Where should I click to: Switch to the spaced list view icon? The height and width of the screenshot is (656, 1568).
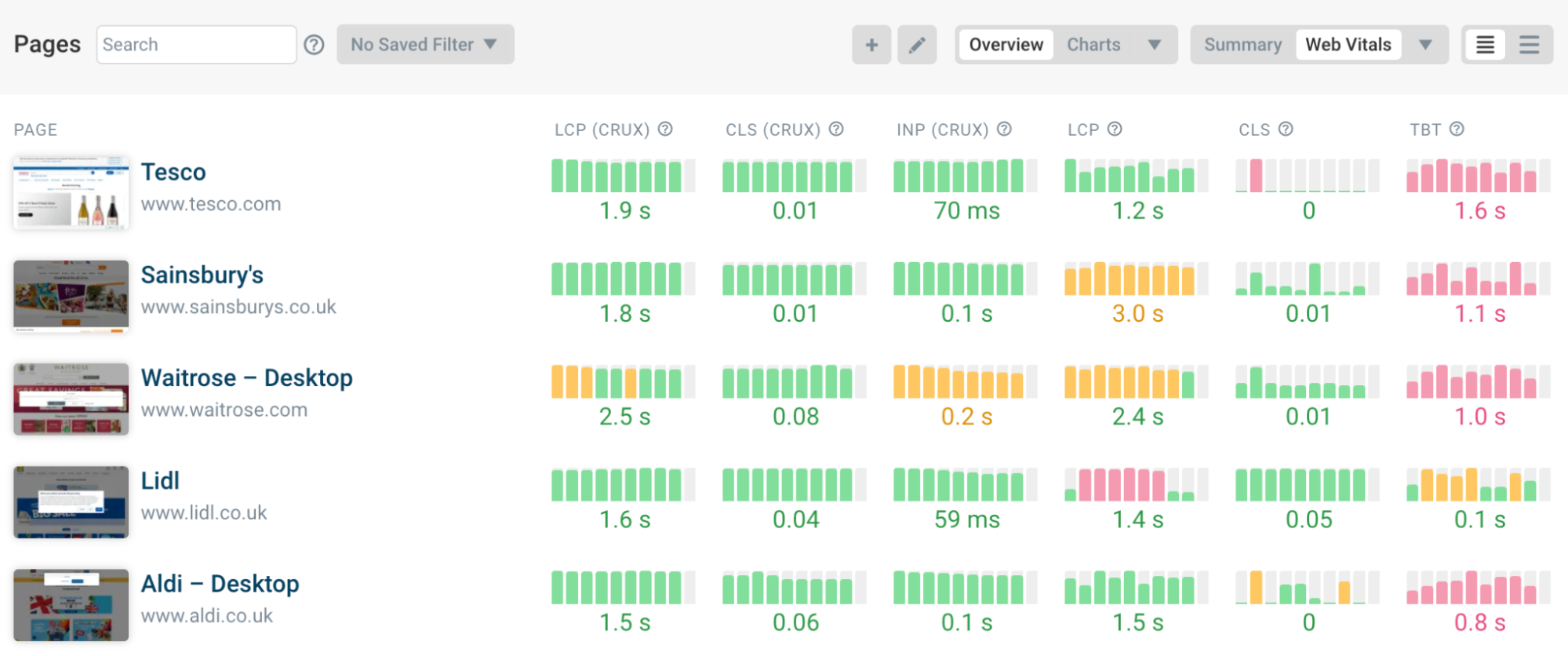tap(1529, 45)
